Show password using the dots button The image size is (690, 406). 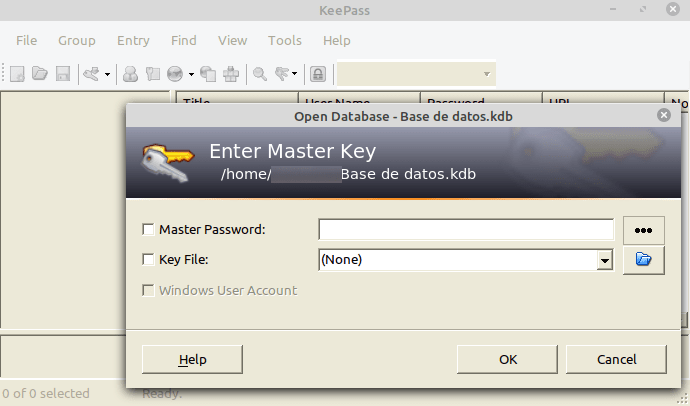(643, 230)
